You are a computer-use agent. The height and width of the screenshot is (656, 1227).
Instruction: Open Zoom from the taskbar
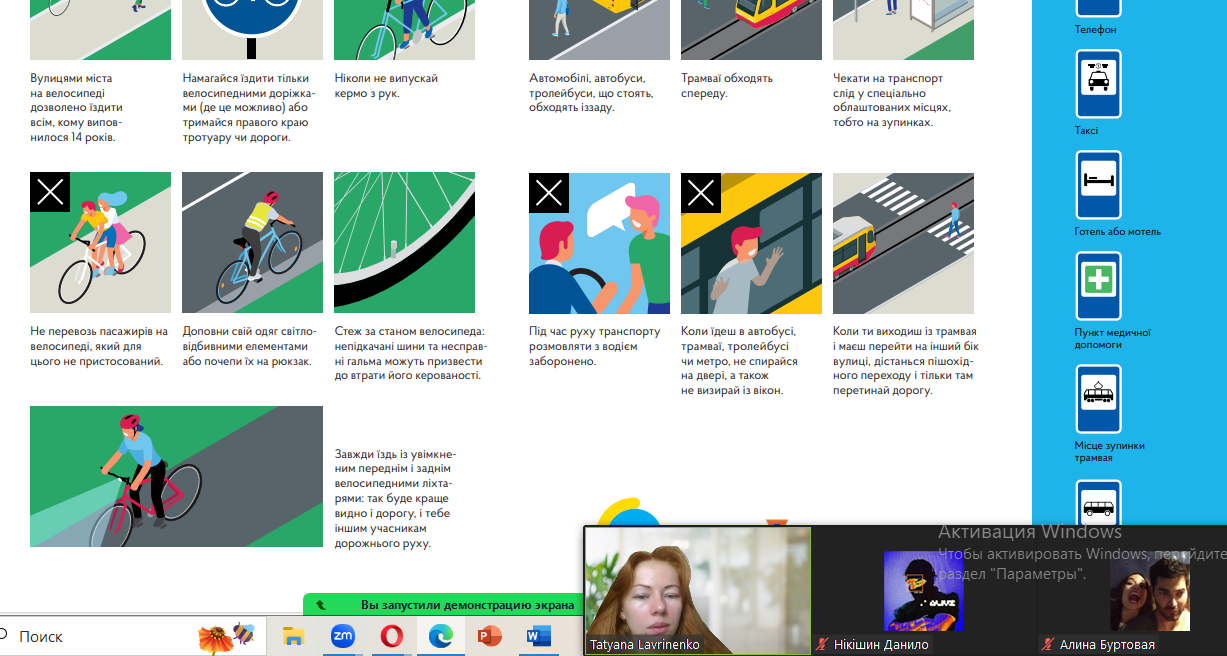point(344,636)
